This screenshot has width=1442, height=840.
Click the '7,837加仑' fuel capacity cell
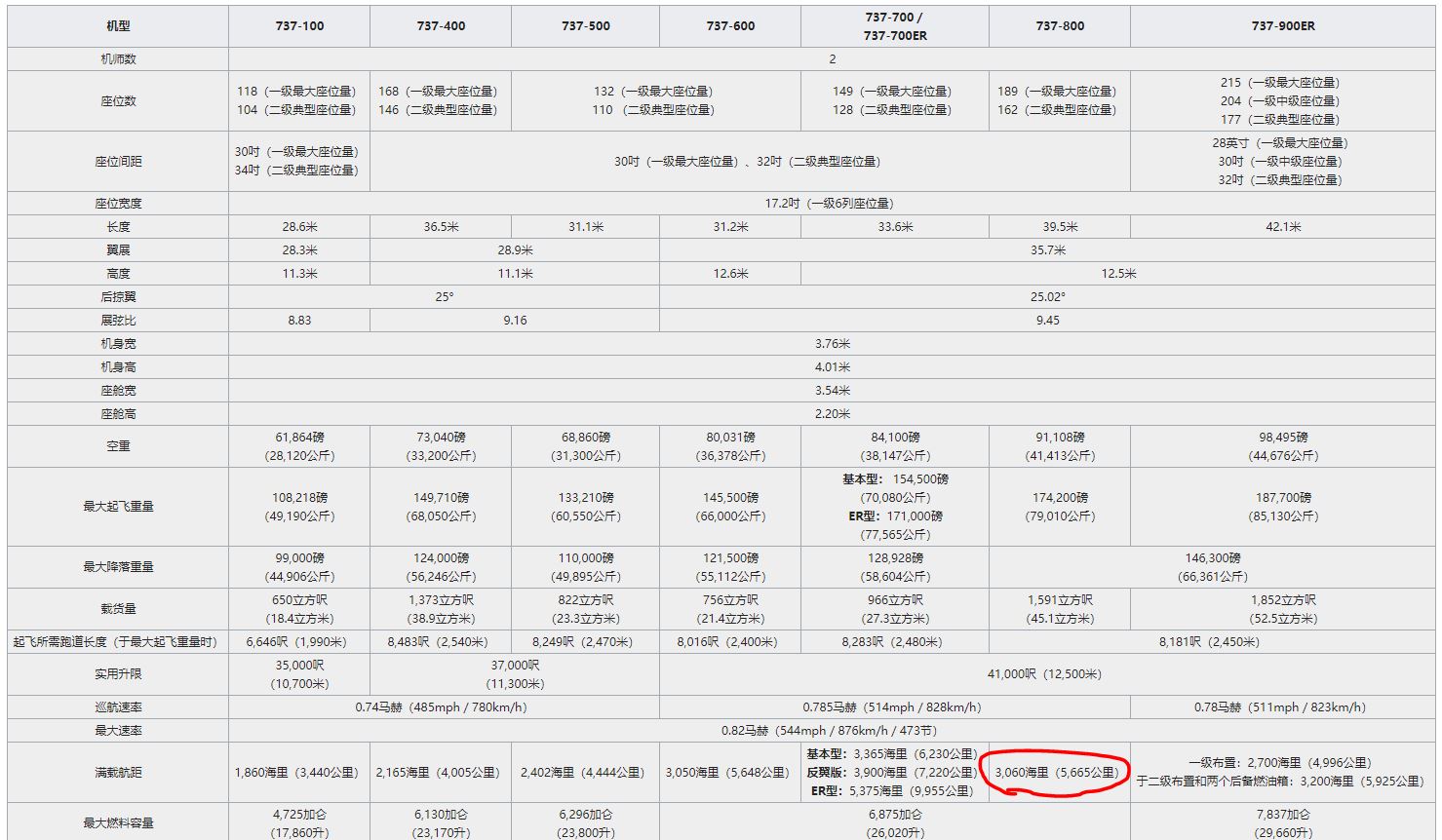[x=1283, y=822]
